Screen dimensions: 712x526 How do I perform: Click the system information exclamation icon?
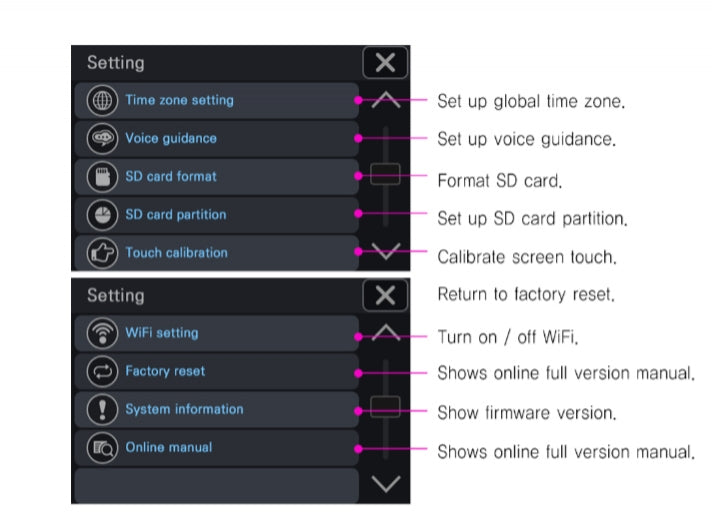(x=101, y=409)
